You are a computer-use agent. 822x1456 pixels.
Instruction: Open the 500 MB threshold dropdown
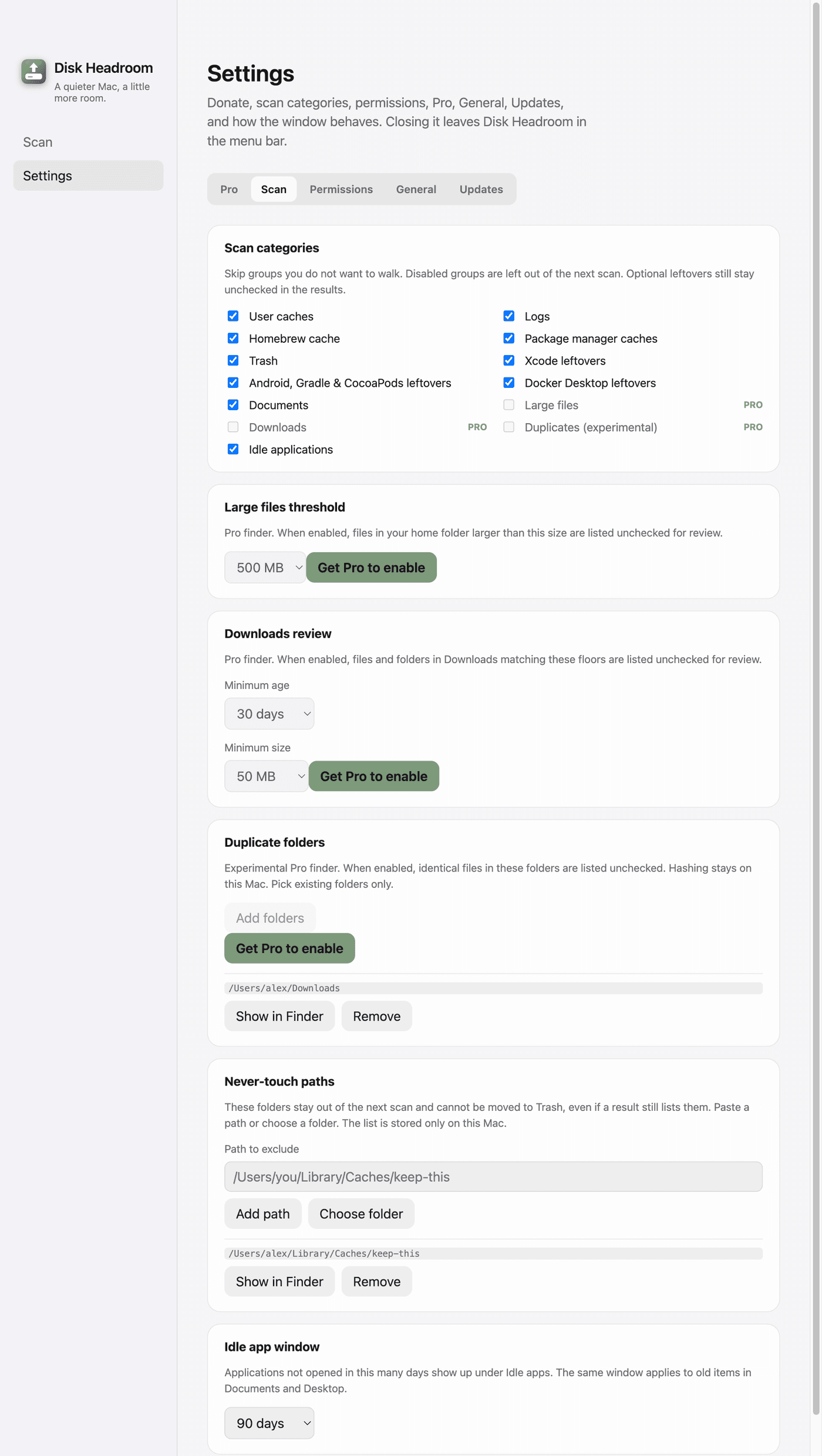(265, 567)
